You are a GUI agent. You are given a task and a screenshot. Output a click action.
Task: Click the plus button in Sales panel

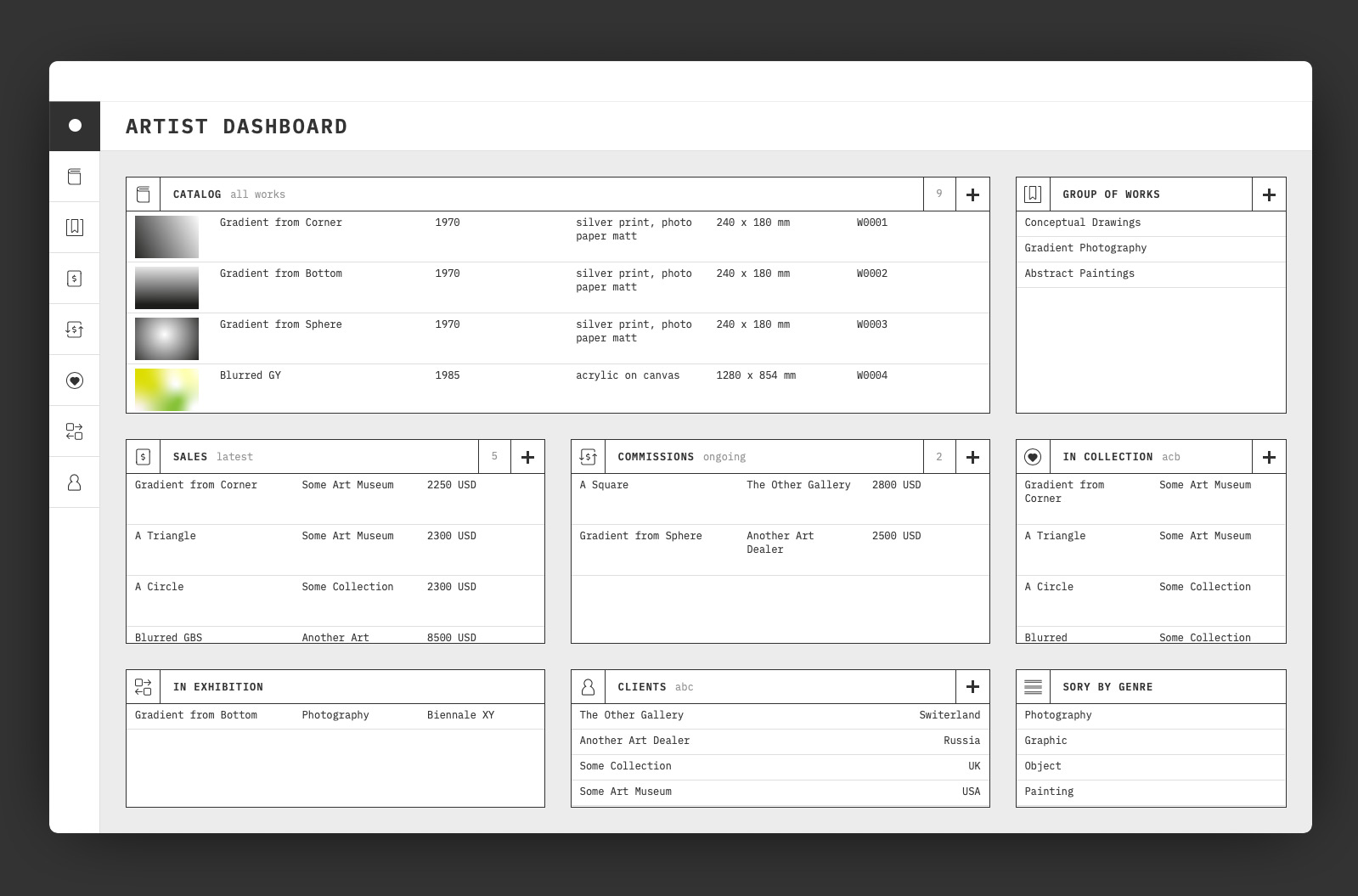point(527,457)
